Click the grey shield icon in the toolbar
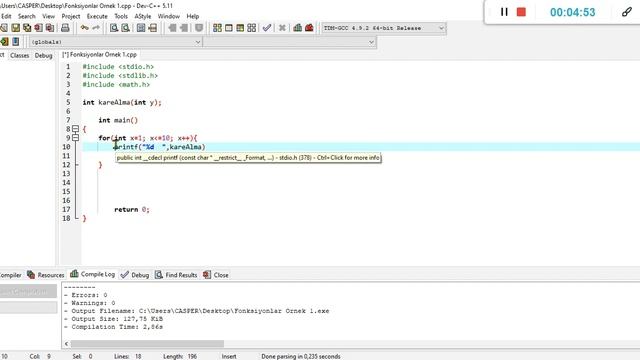 pyautogui.click(x=199, y=28)
